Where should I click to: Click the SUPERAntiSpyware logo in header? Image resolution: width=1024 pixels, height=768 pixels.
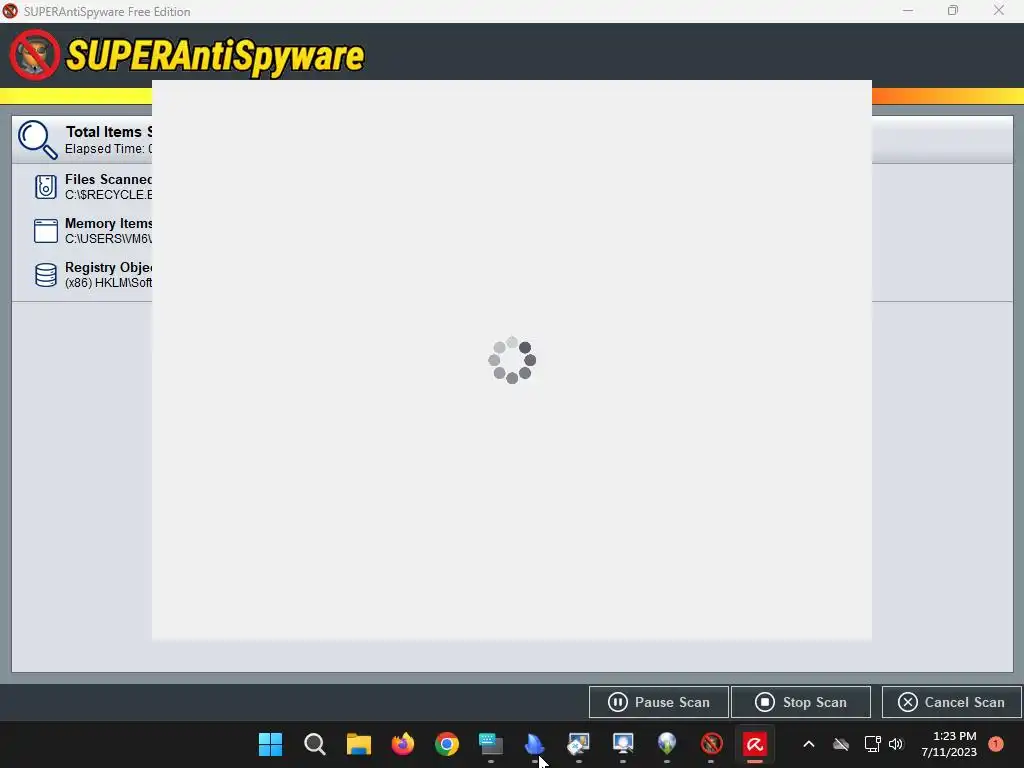(187, 55)
